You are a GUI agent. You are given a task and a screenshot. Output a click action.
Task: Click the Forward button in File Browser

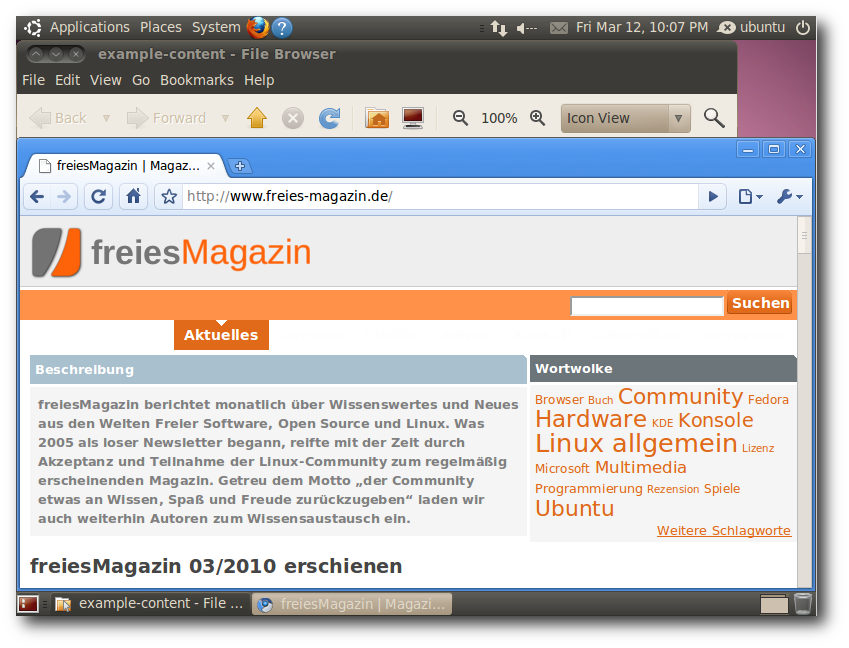click(x=166, y=118)
